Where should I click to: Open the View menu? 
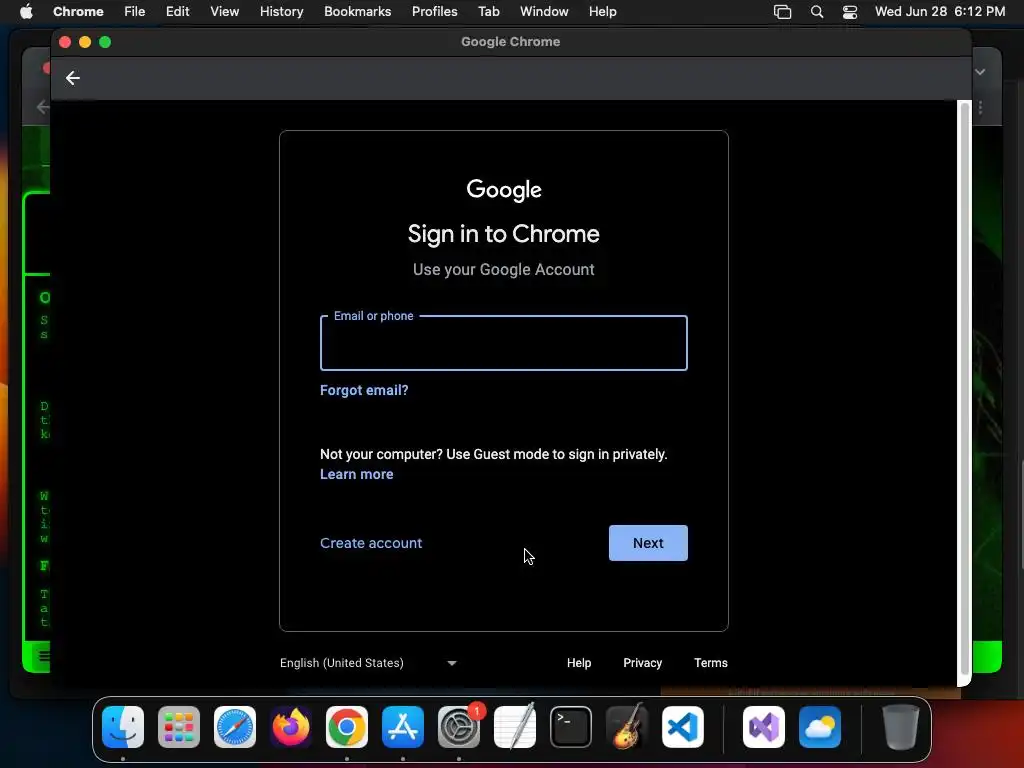click(224, 11)
